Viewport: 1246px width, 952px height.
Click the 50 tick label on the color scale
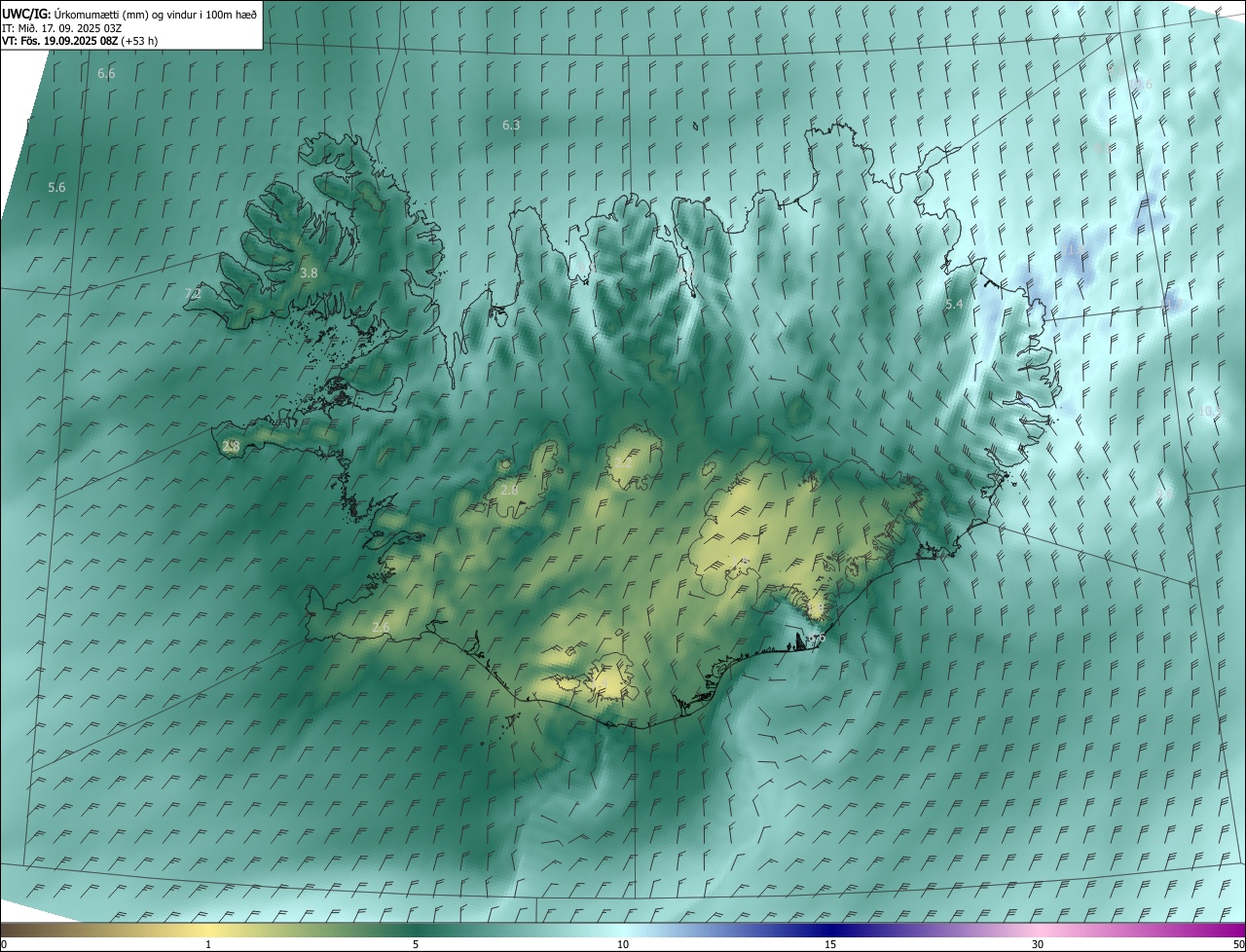1237,944
